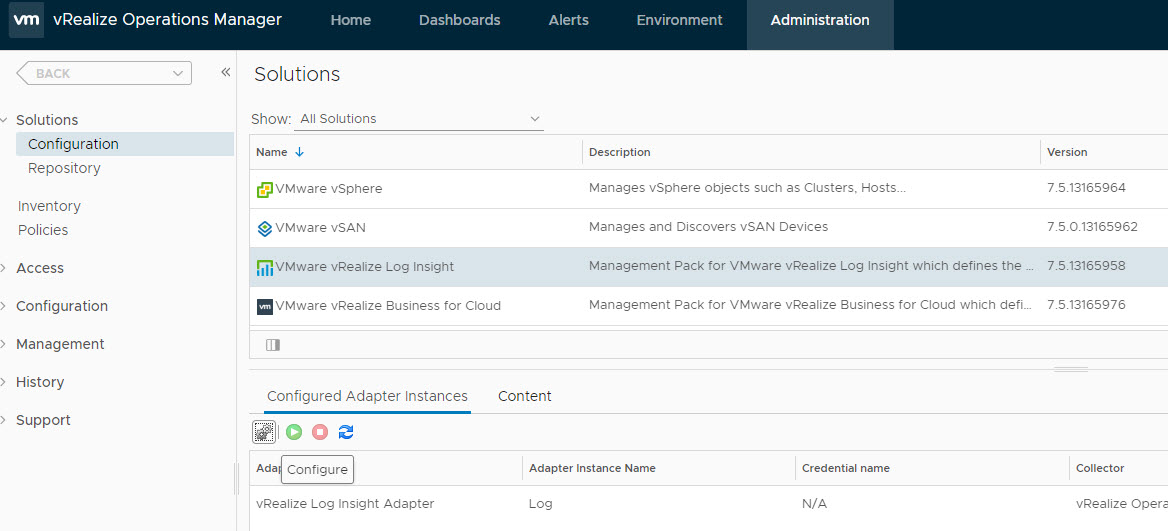The width and height of the screenshot is (1168, 531).
Task: Click the vRealize Log Insight solution icon
Action: pyautogui.click(x=264, y=268)
